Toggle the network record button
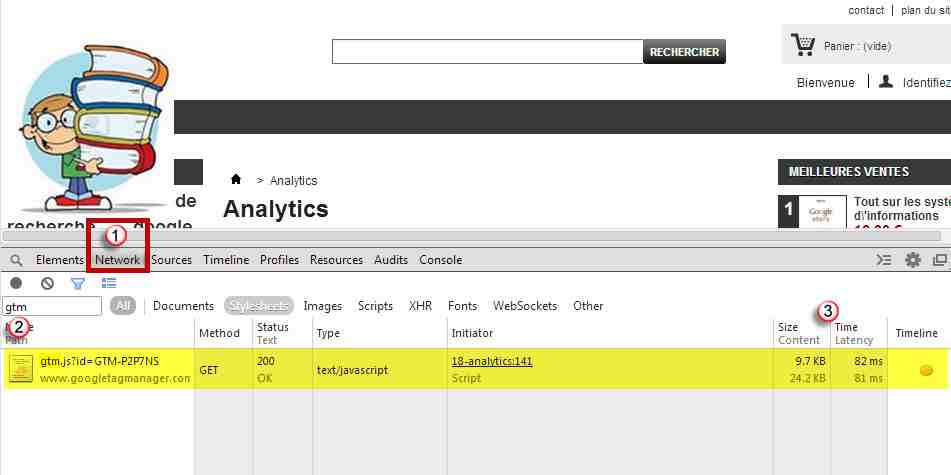This screenshot has height=475, width=951. [x=16, y=283]
